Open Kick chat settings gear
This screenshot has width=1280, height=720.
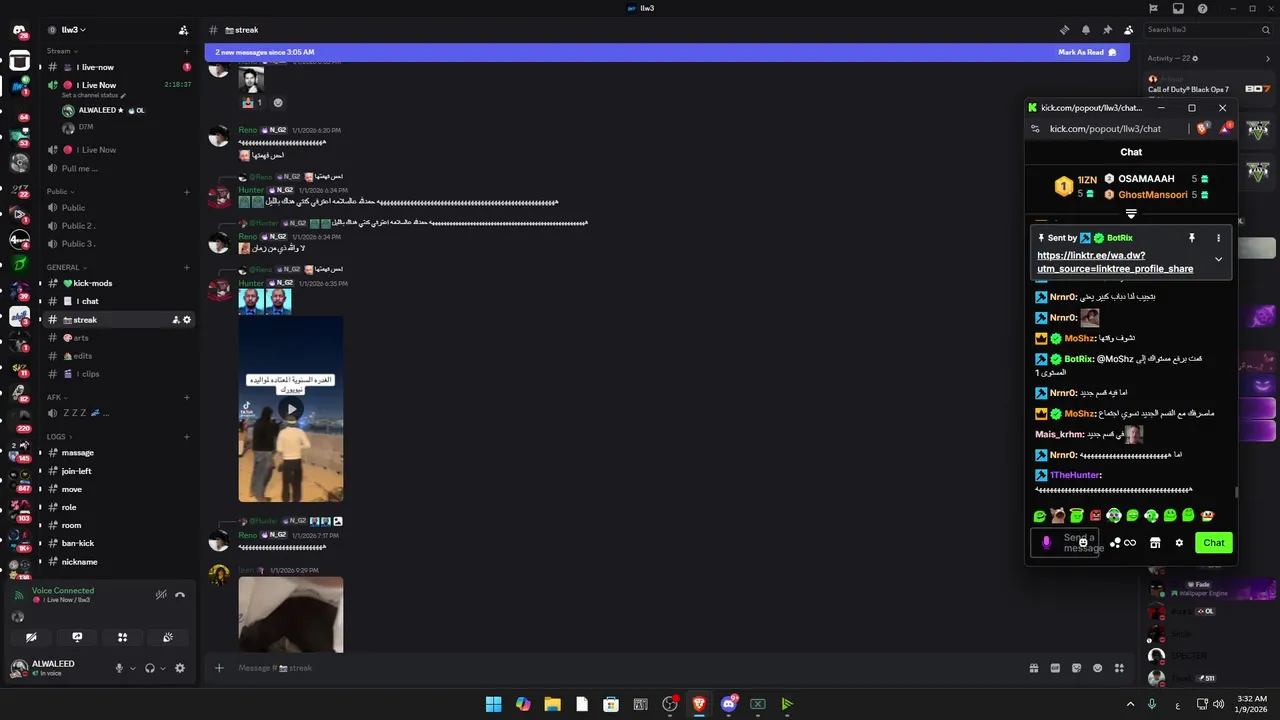1179,542
